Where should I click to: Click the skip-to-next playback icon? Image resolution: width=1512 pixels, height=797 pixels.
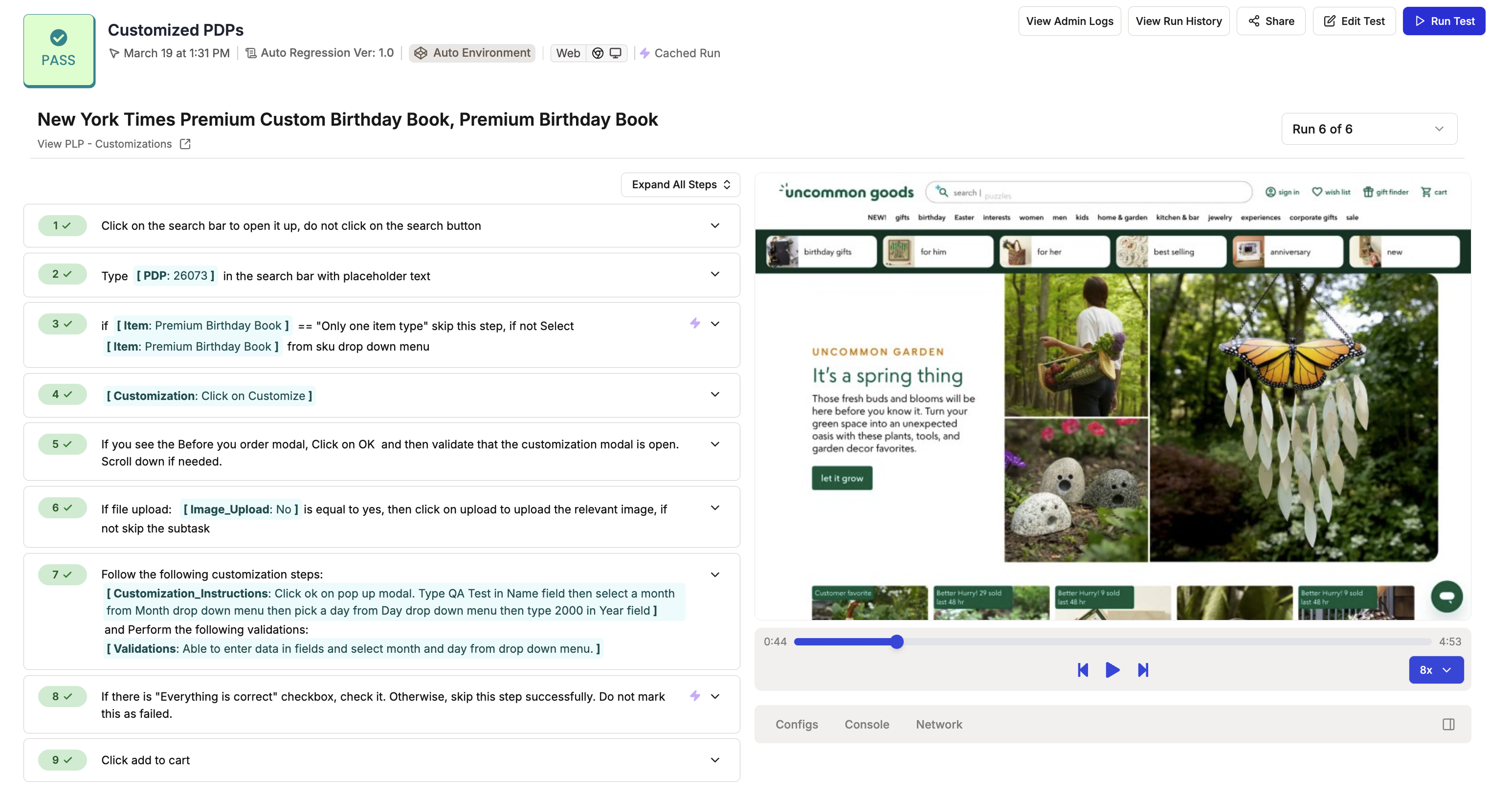point(1142,670)
